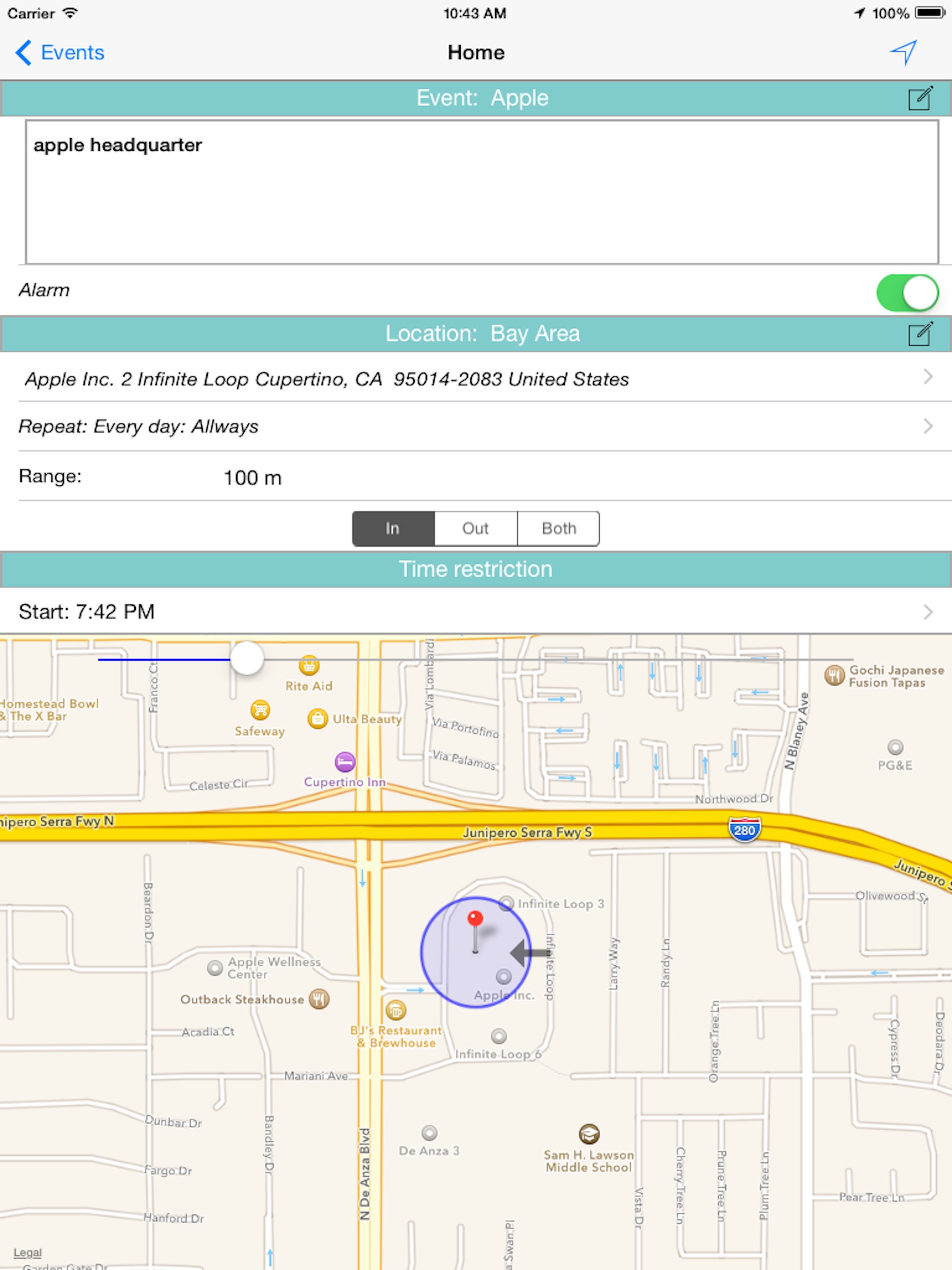Viewport: 952px width, 1270px height.
Task: Tap the Sam H. Lawson school icon
Action: [589, 1133]
